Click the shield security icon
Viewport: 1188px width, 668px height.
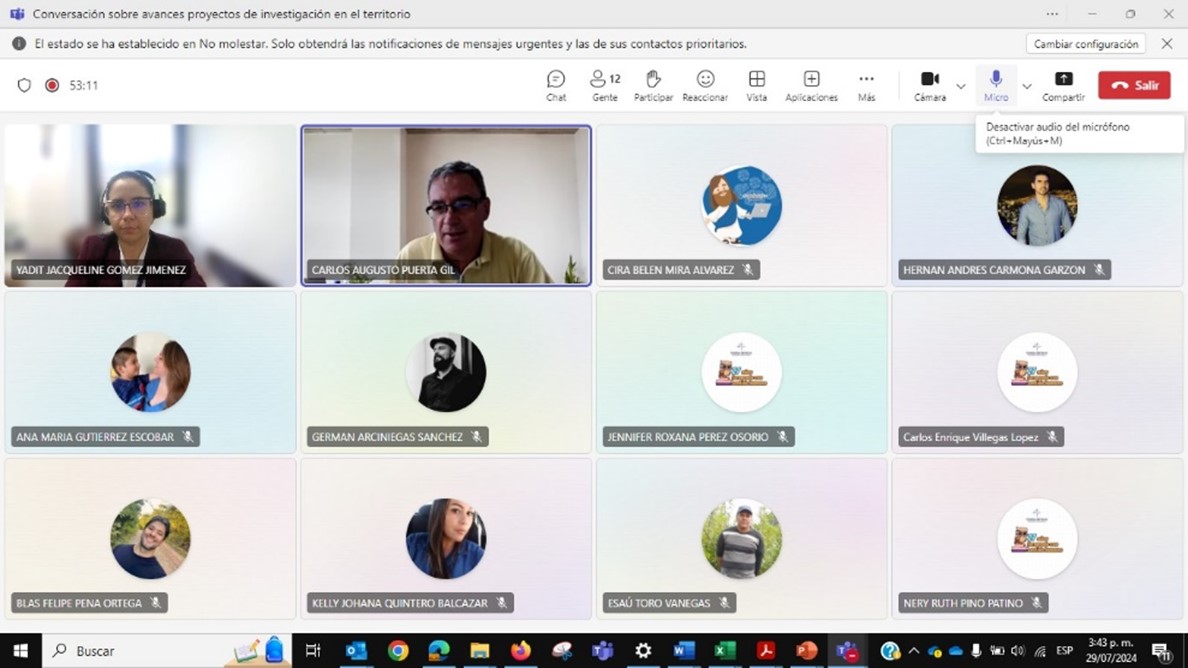(x=25, y=86)
